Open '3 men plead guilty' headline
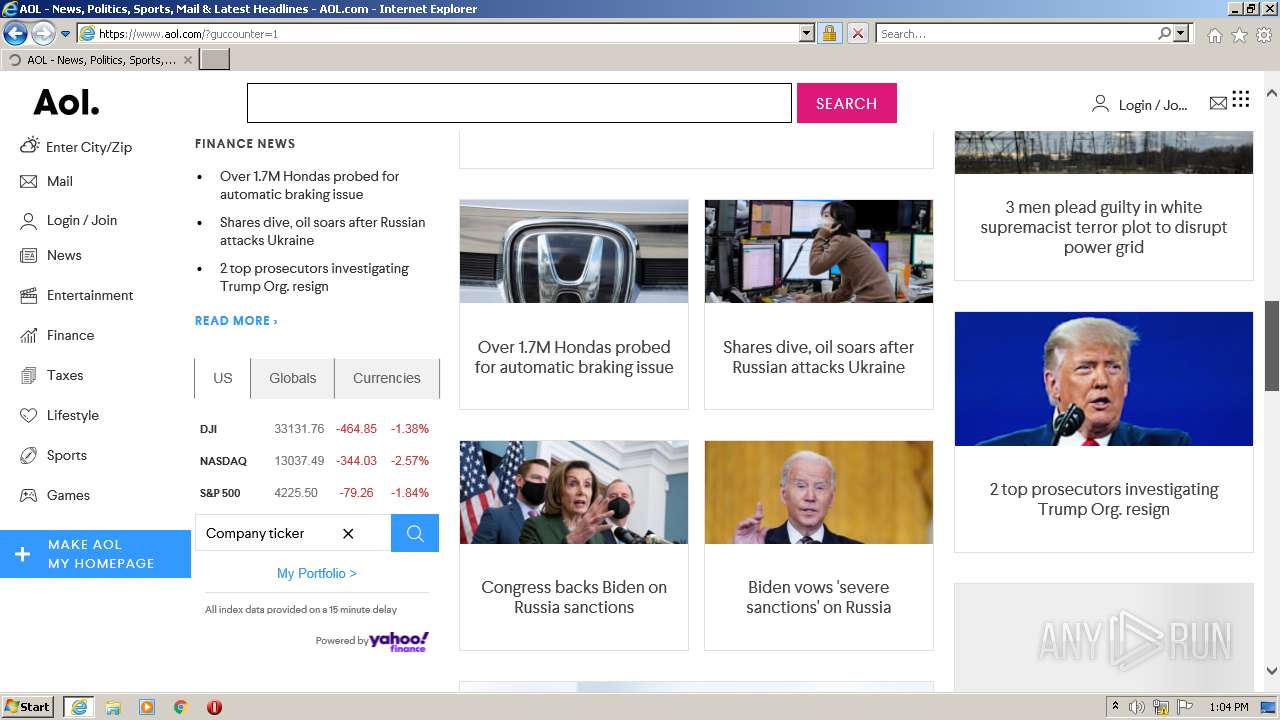The image size is (1280, 720). click(1104, 227)
